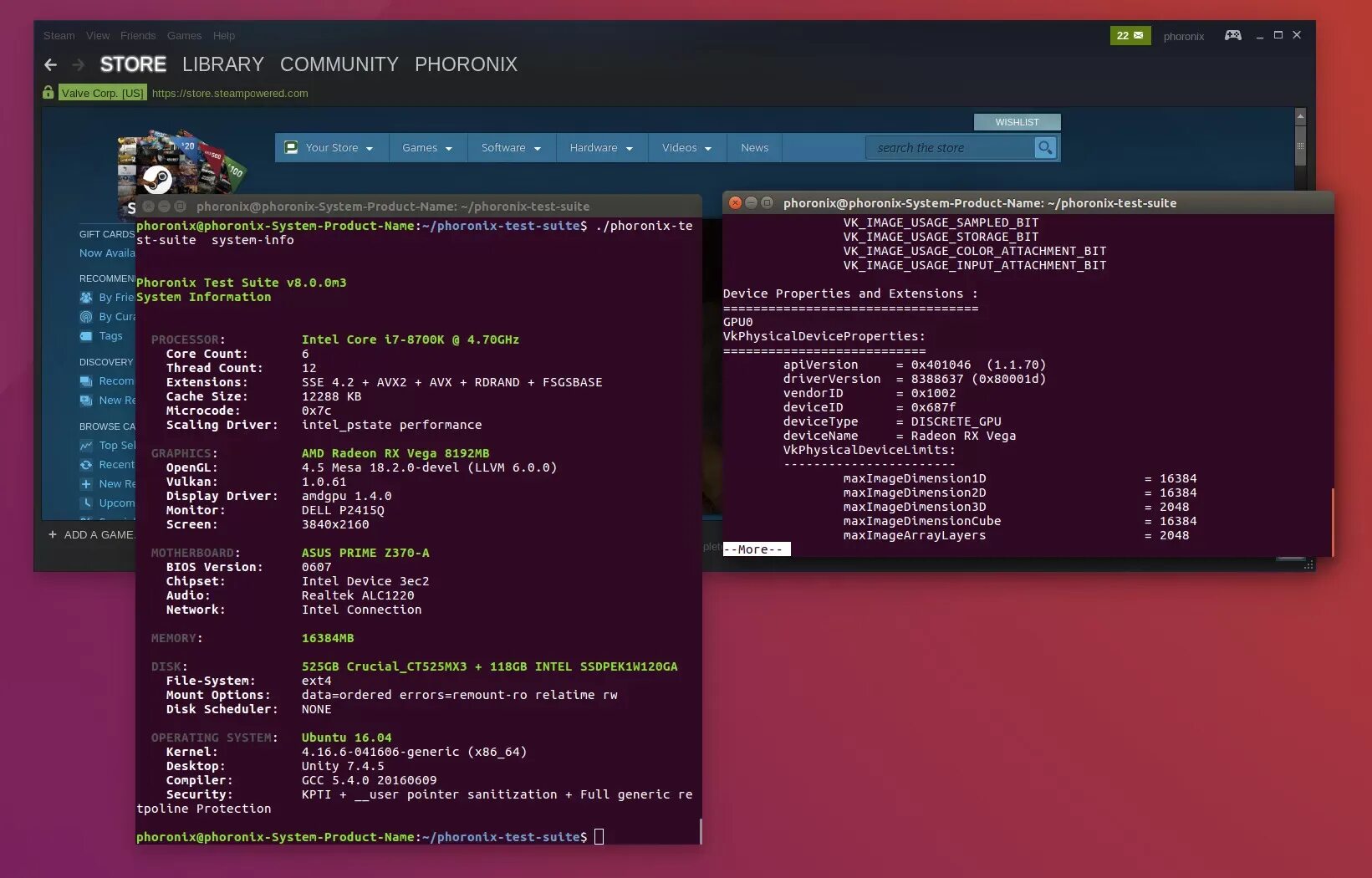Screen dimensions: 1372x878
Task: Click the 'DISCRETE_GPU' value in right terminal
Action: click(956, 421)
